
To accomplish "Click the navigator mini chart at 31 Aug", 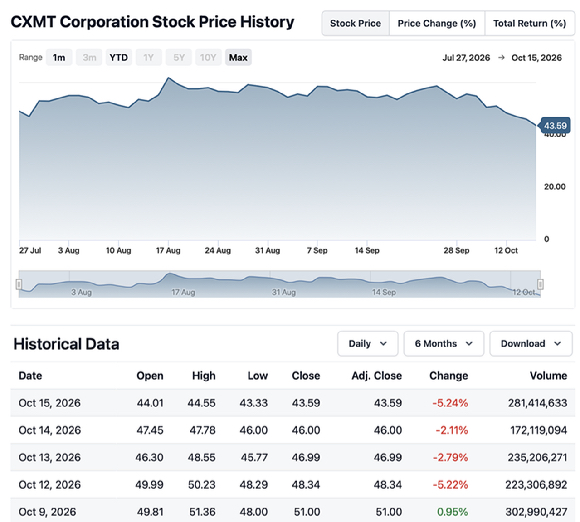I will click(284, 284).
